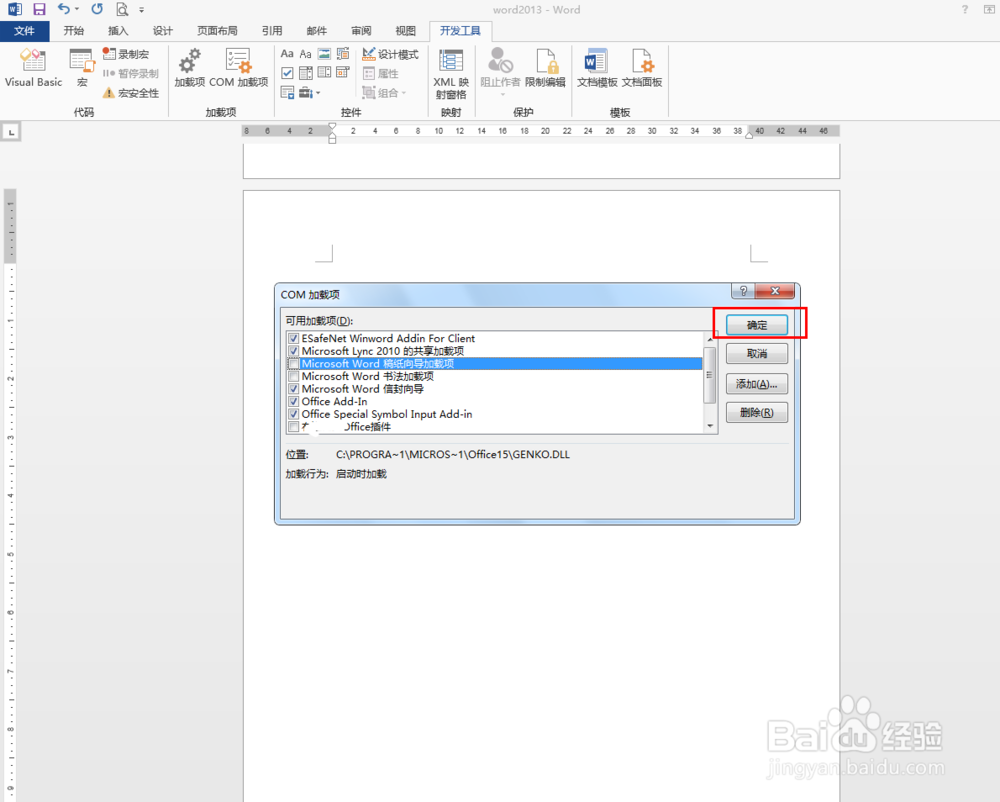Insert picture content control
Screen dimensions: 1000x802
click(325, 54)
